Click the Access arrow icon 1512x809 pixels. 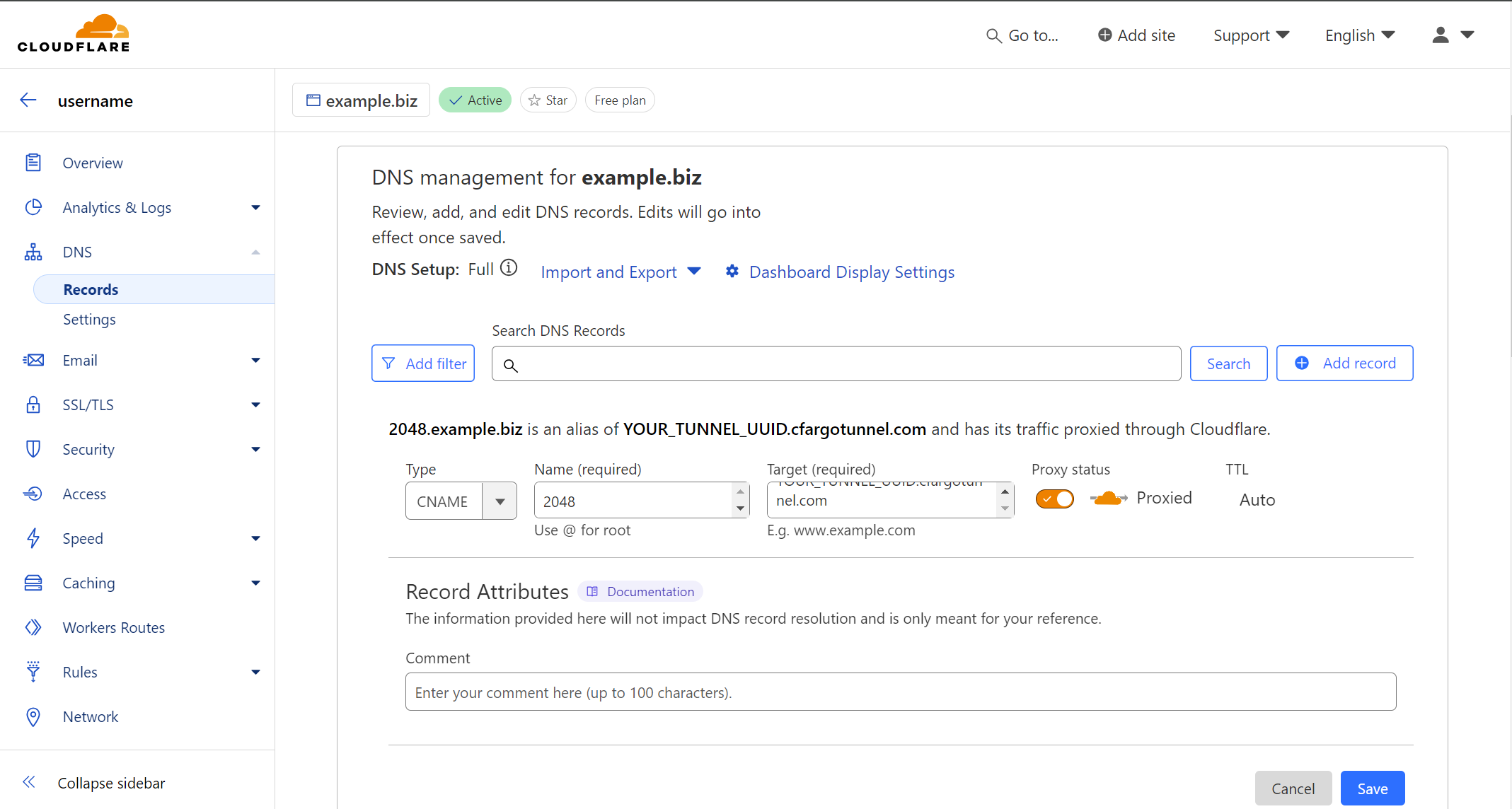pos(33,494)
